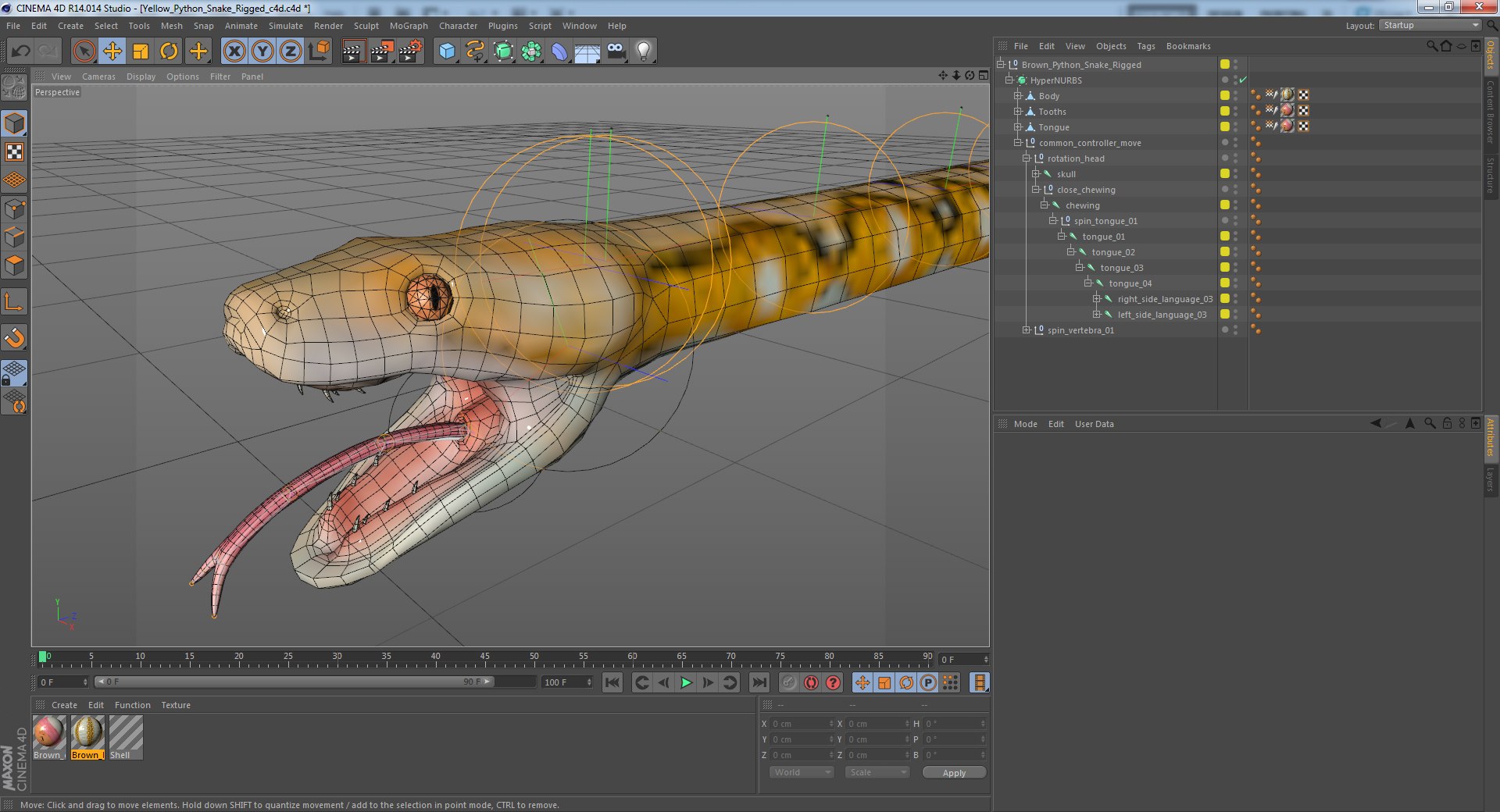
Task: Click the Undo arrow icon
Action: 21,52
